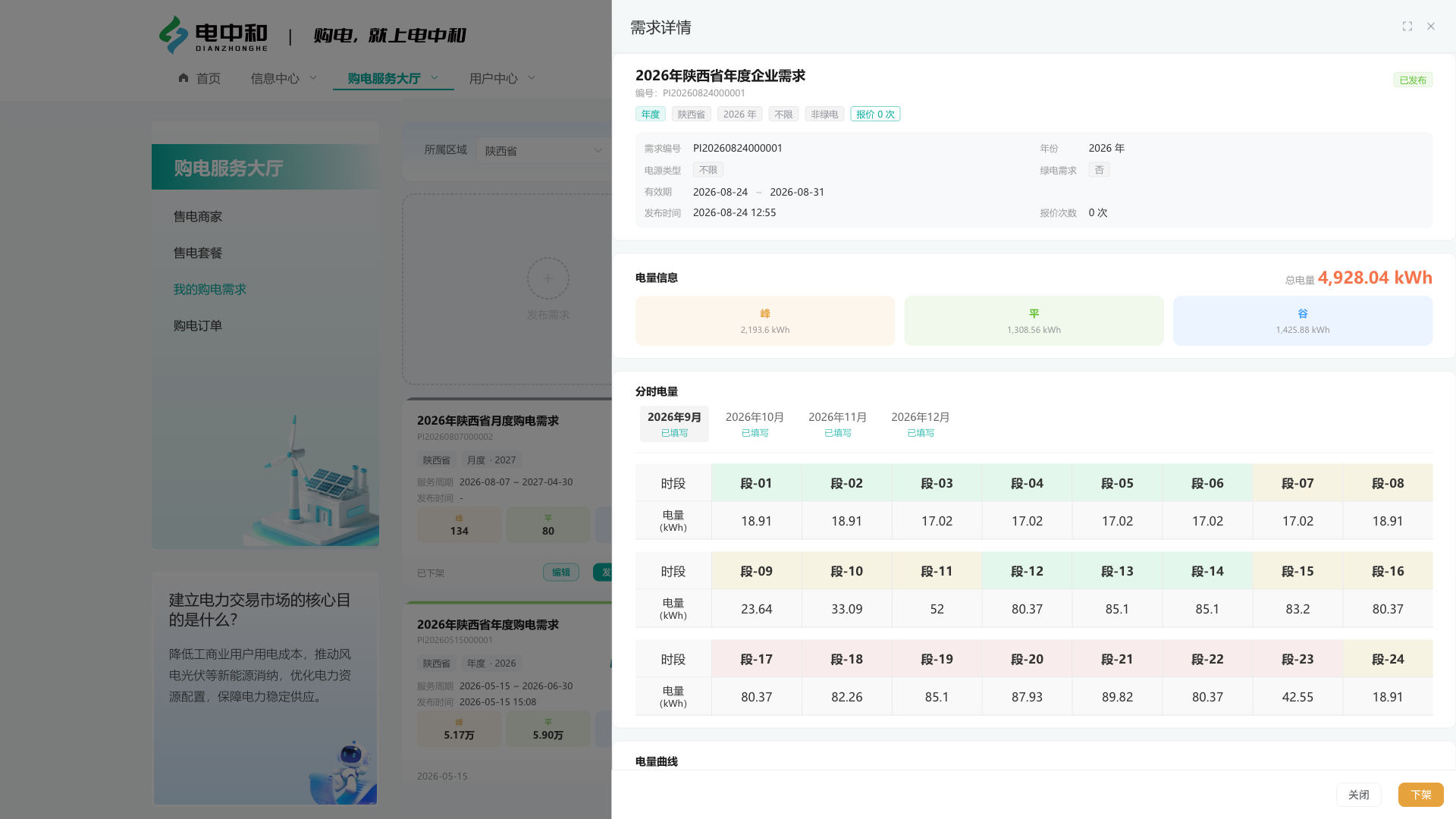This screenshot has height=819, width=1456.
Task: Click the 段-10 value 33.09
Action: tap(846, 609)
